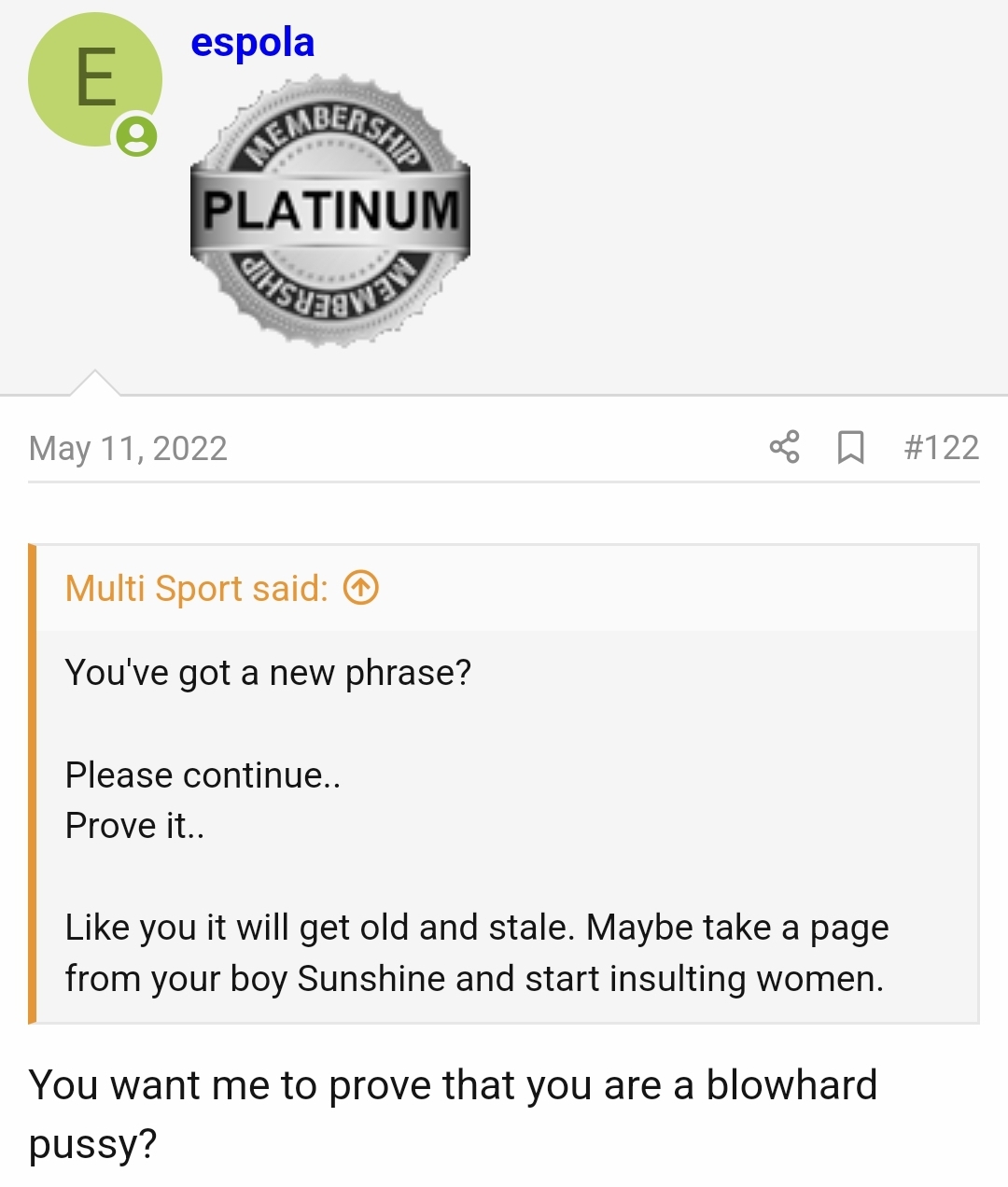Viewport: 1008px width, 1187px height.
Task: Click the green online status badge
Action: (x=136, y=137)
